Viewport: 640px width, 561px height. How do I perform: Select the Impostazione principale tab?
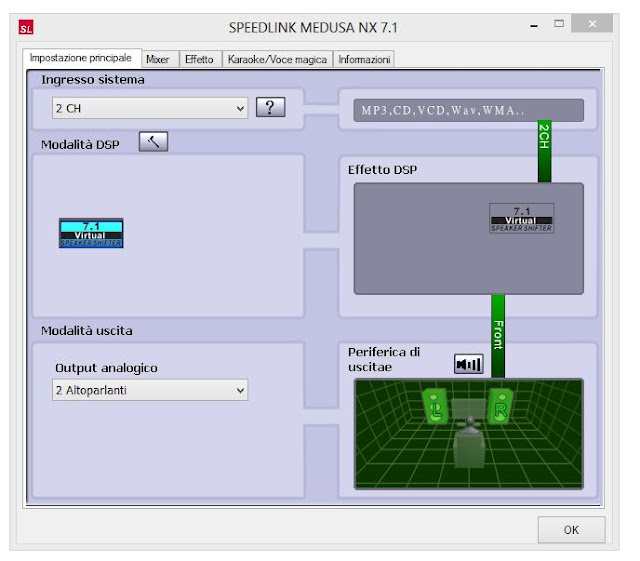coord(82,58)
